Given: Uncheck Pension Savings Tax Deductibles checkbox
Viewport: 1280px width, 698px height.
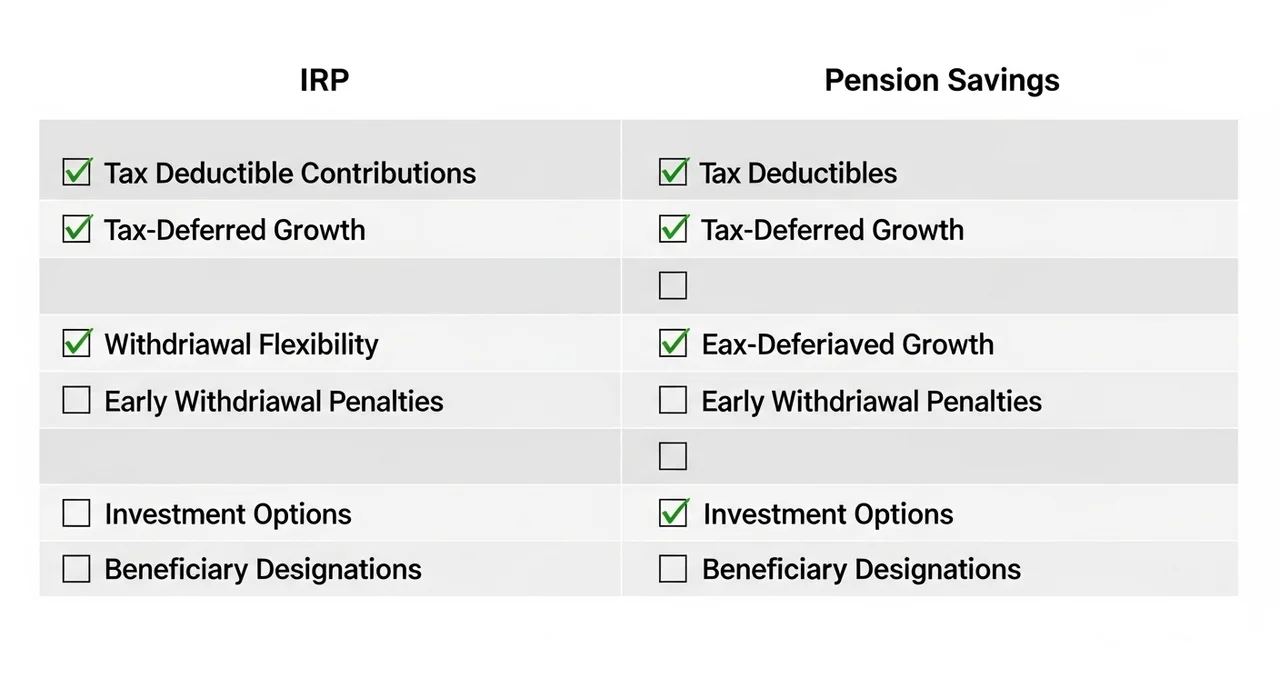Looking at the screenshot, I should 673,172.
